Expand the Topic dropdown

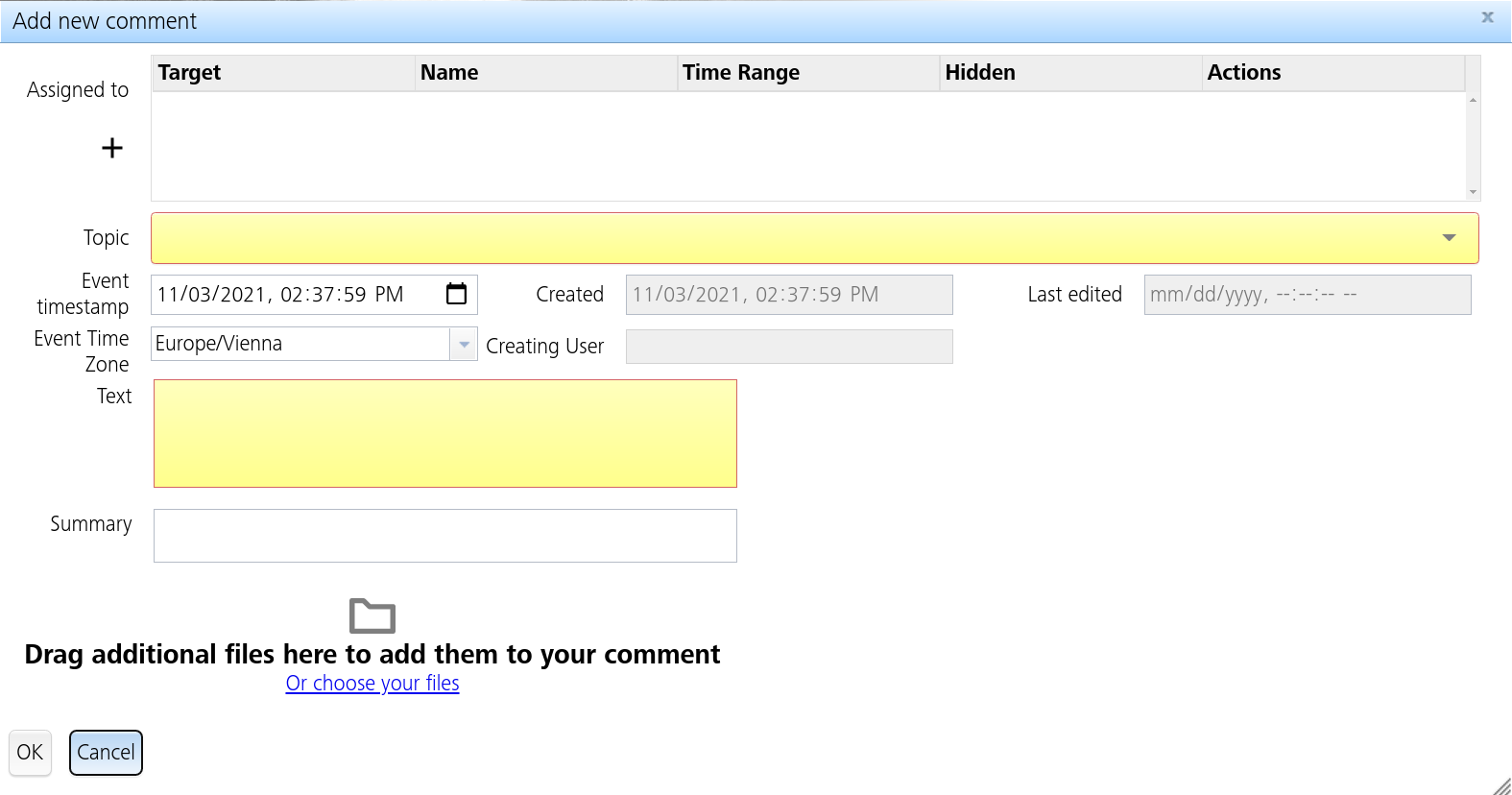(1450, 238)
